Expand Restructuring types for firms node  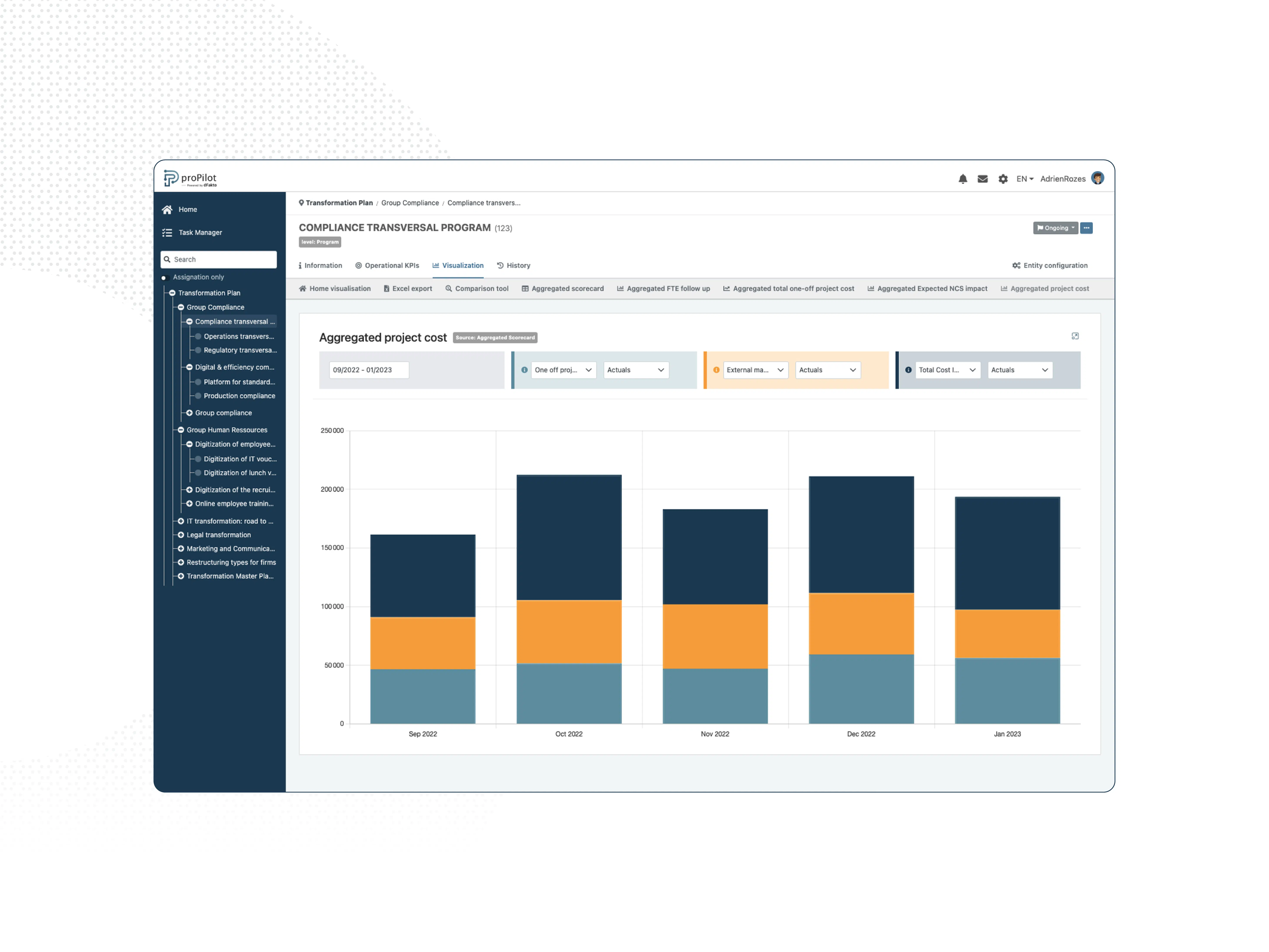(181, 562)
